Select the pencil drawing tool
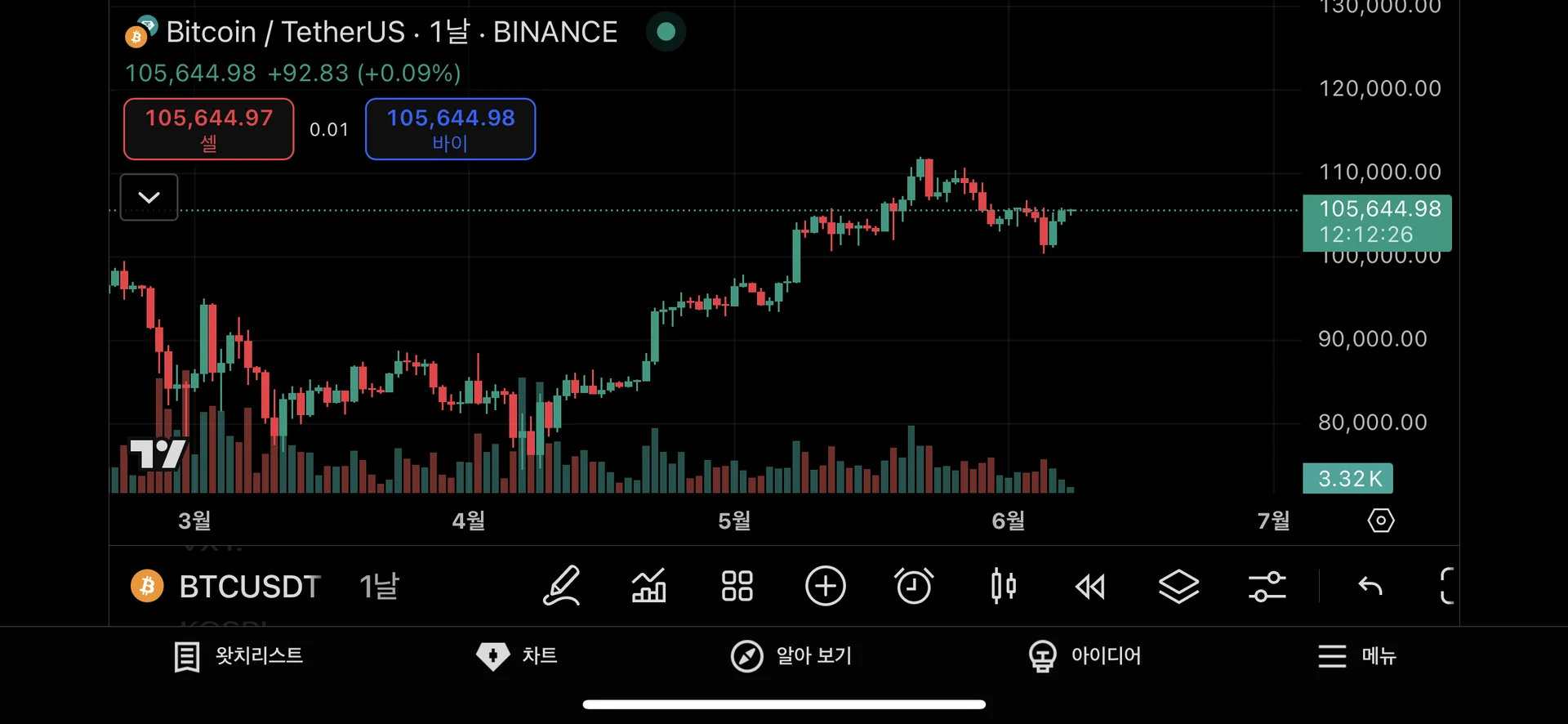This screenshot has height=724, width=1568. pyautogui.click(x=562, y=586)
